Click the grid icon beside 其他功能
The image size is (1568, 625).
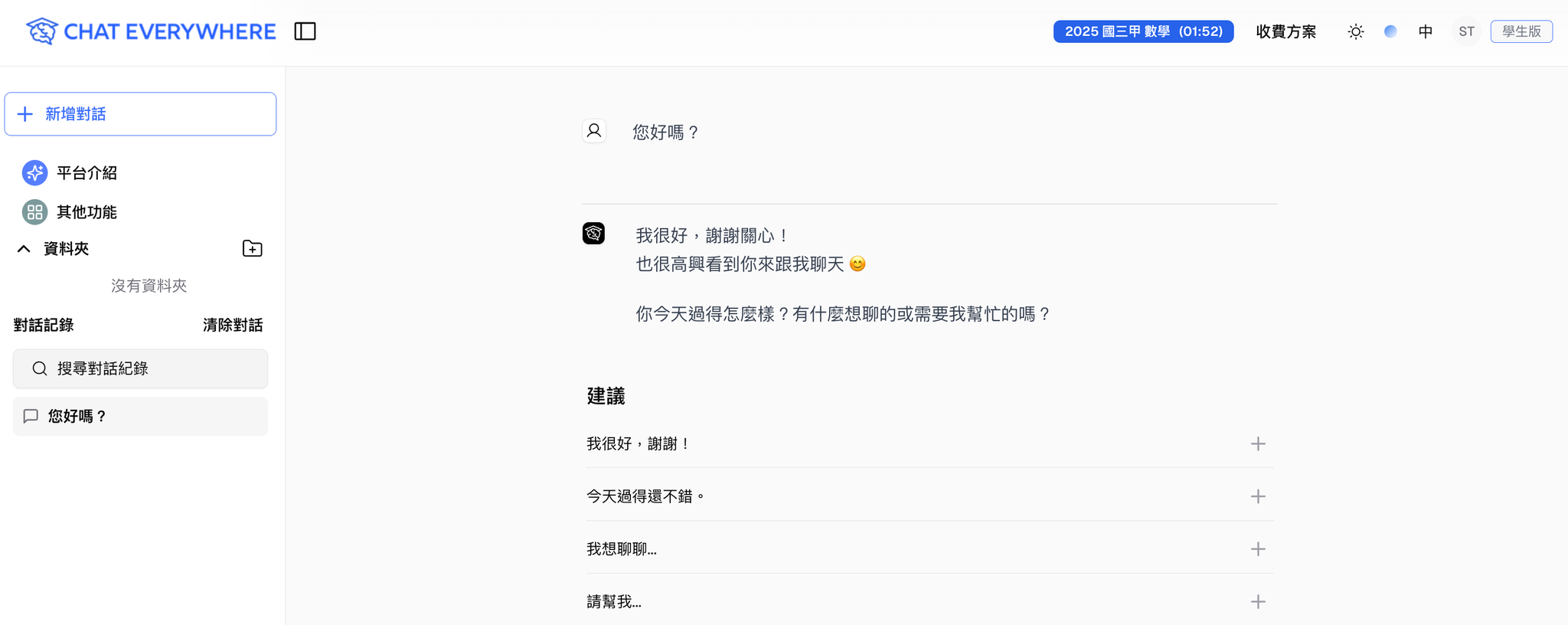tap(34, 212)
